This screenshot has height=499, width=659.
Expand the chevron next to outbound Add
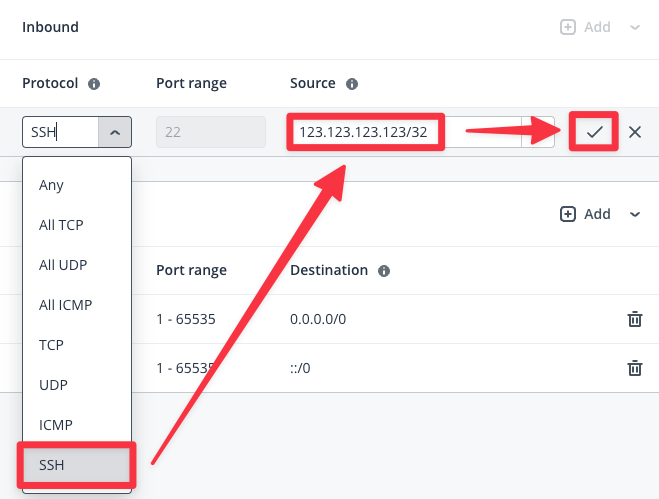tap(634, 214)
